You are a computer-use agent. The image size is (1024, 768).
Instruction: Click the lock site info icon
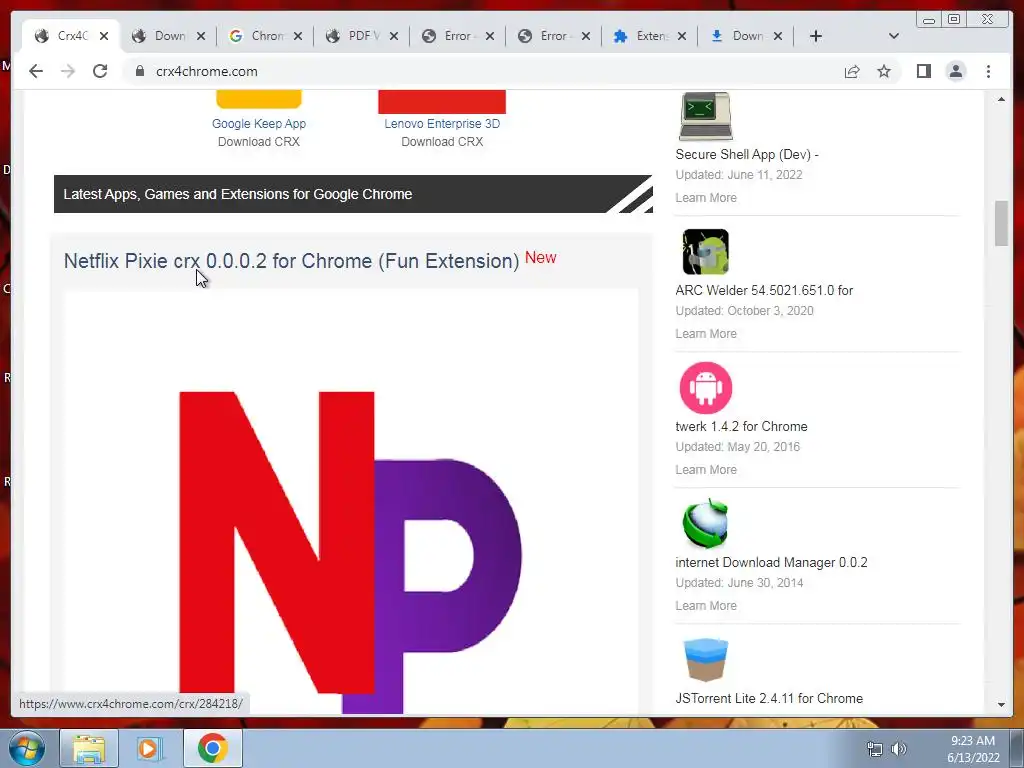pos(140,71)
